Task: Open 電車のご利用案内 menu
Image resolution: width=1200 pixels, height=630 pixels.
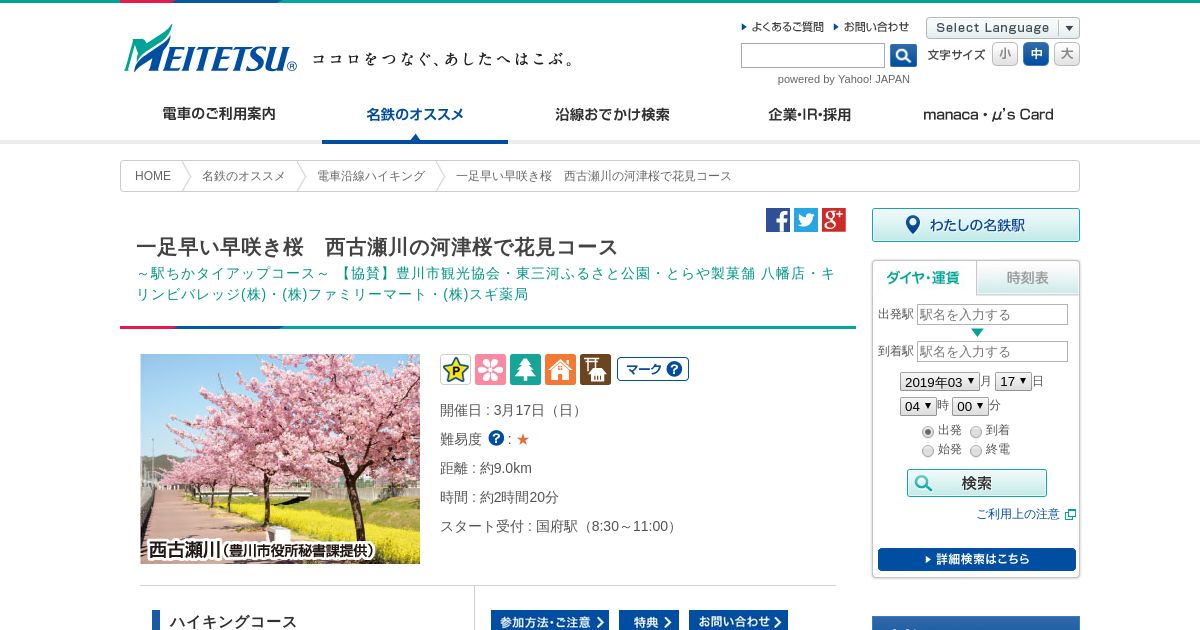Action: (x=219, y=114)
